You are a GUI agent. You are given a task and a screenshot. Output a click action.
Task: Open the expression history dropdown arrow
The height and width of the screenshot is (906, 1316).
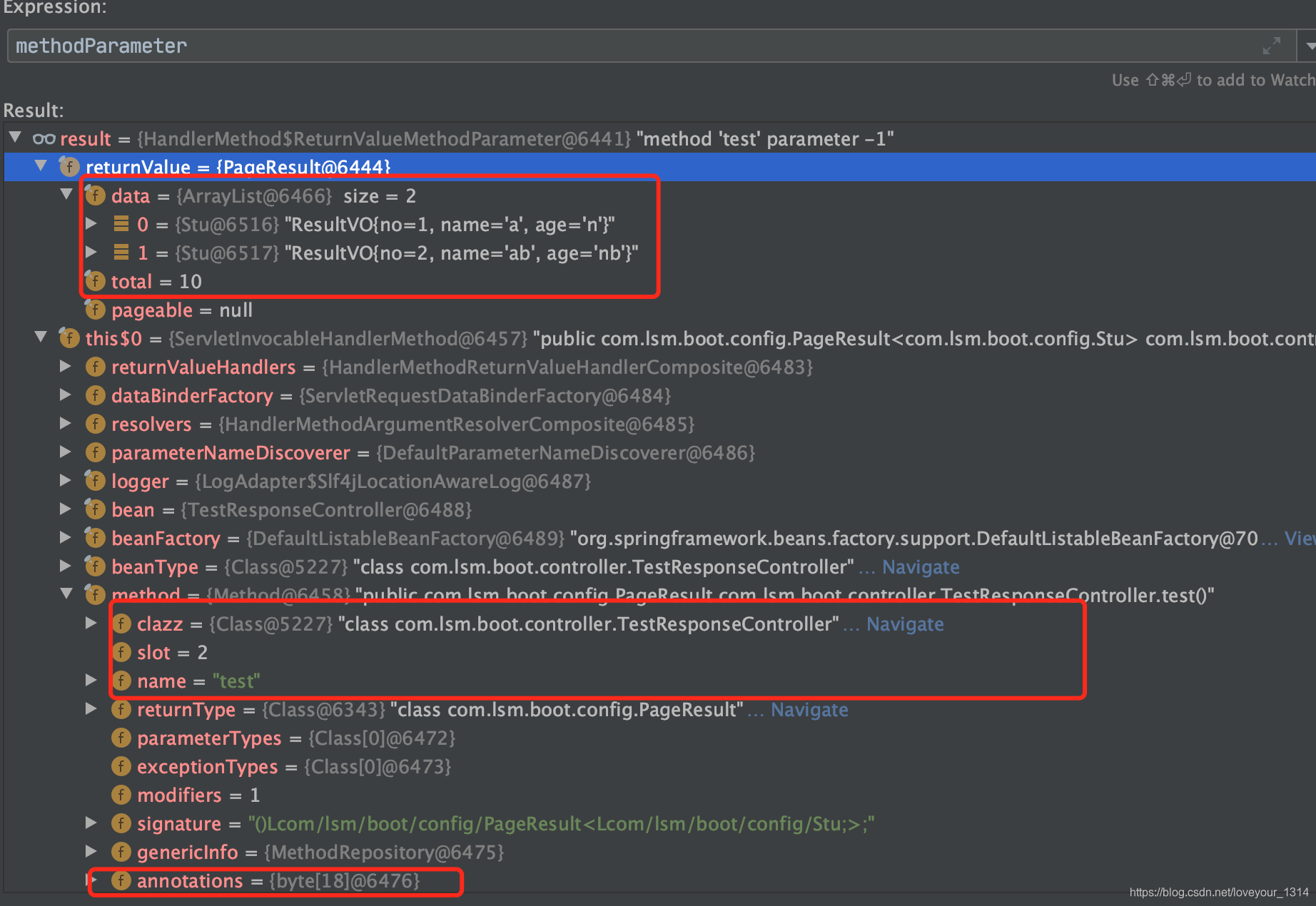coord(1310,46)
